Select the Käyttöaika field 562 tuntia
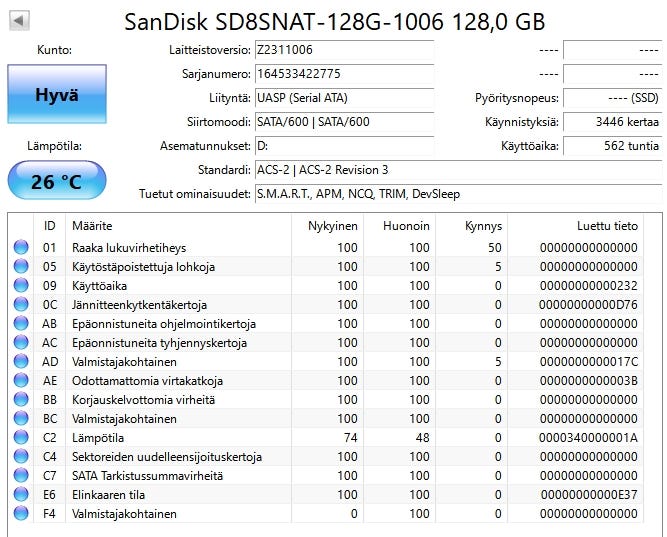667x537 pixels. point(613,146)
